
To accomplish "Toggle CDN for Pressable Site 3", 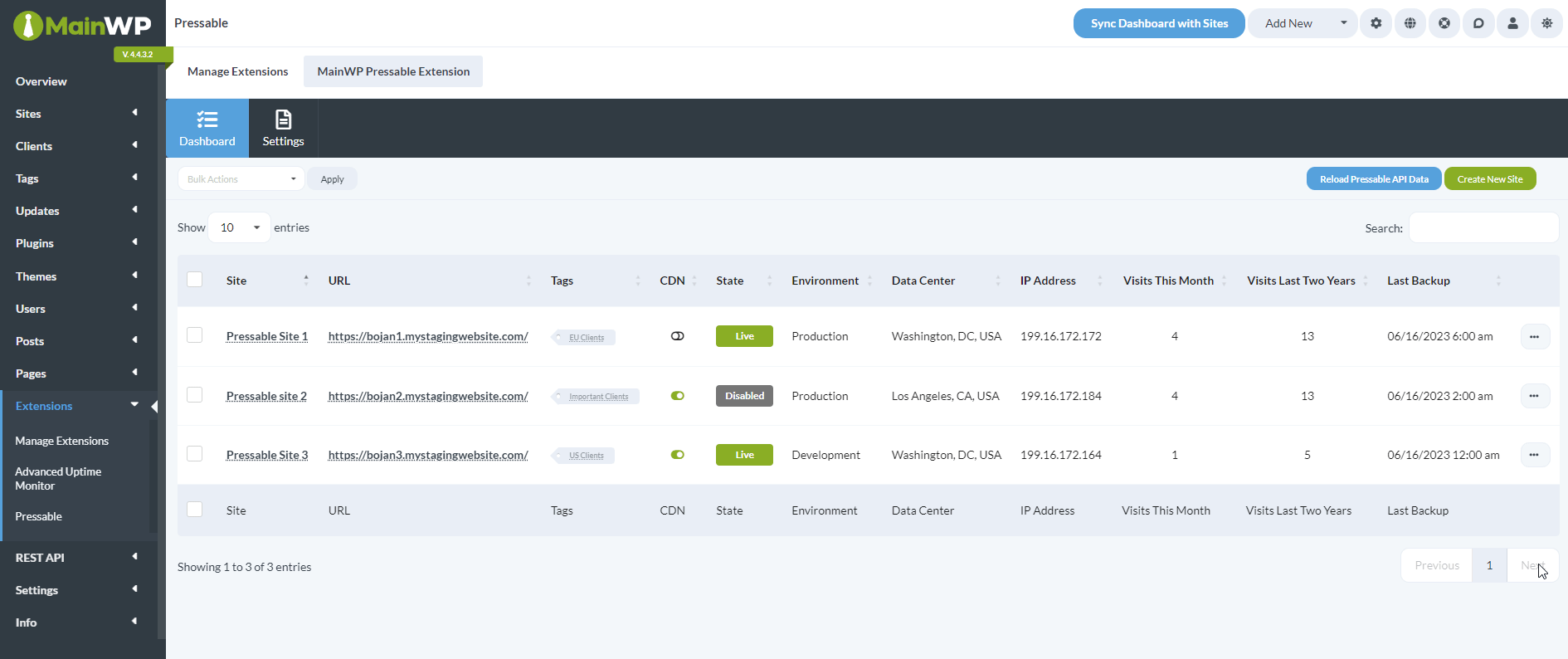I will tap(678, 455).
